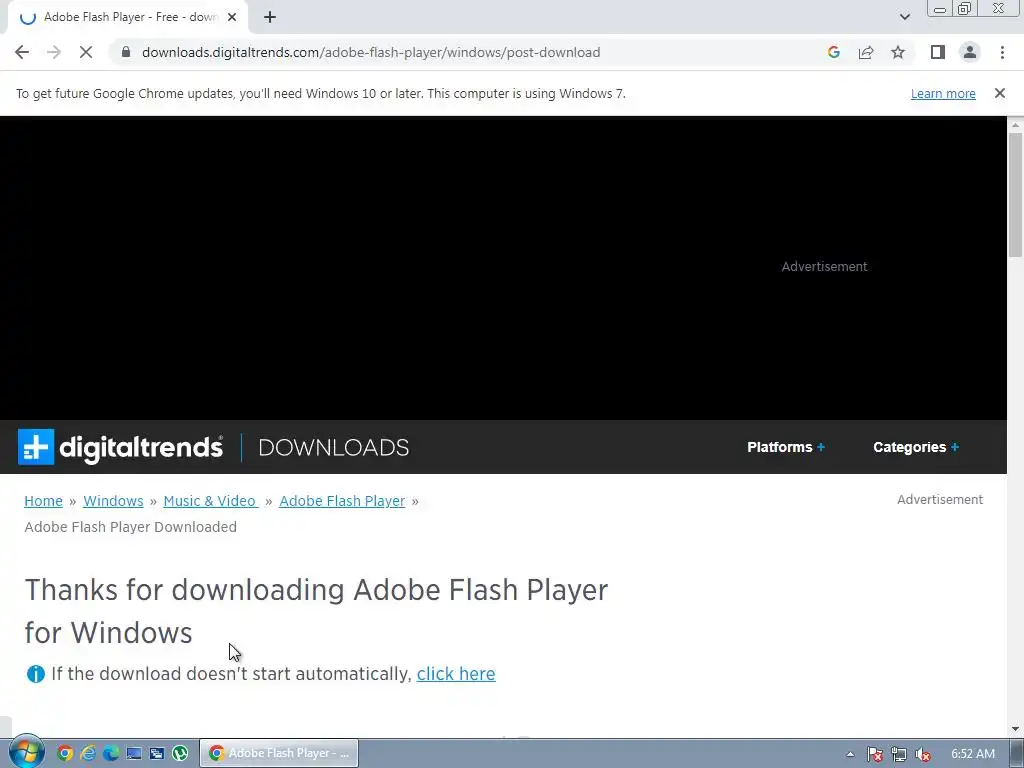Open a new tab with the plus button

[270, 18]
